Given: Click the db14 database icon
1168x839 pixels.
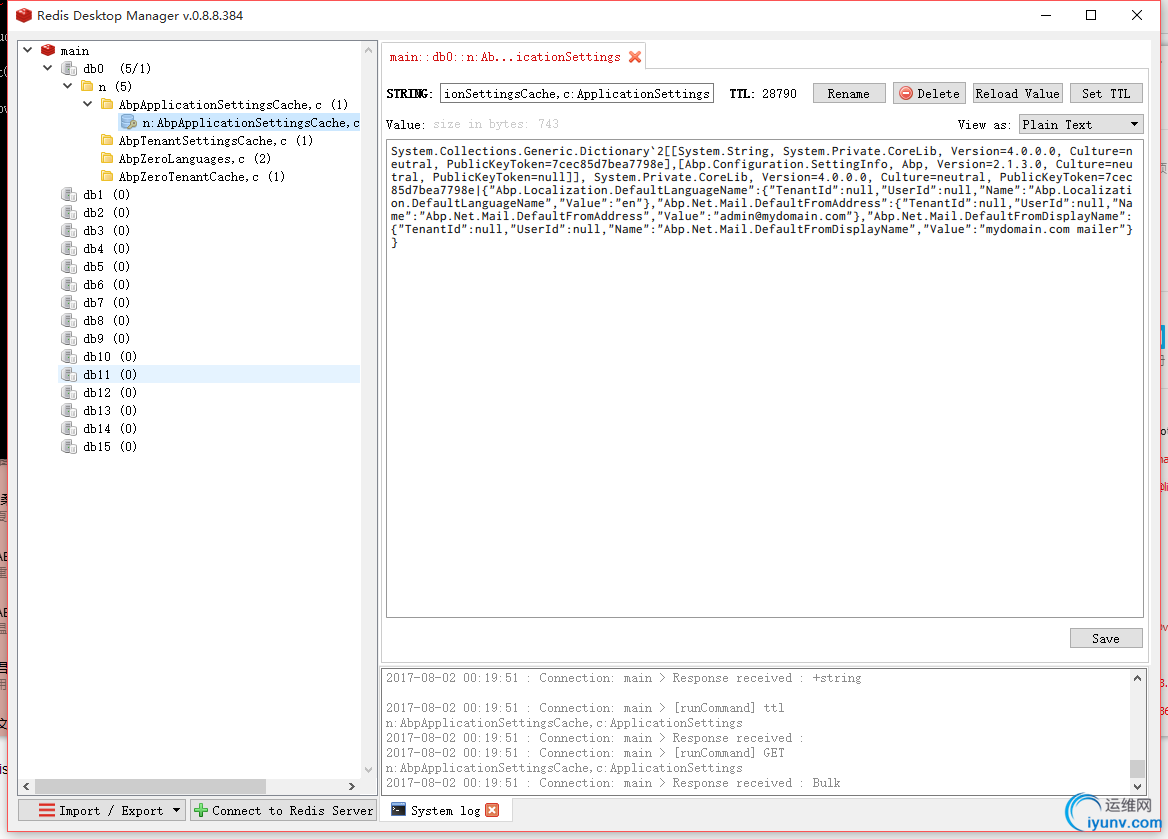Looking at the screenshot, I should 69,428.
